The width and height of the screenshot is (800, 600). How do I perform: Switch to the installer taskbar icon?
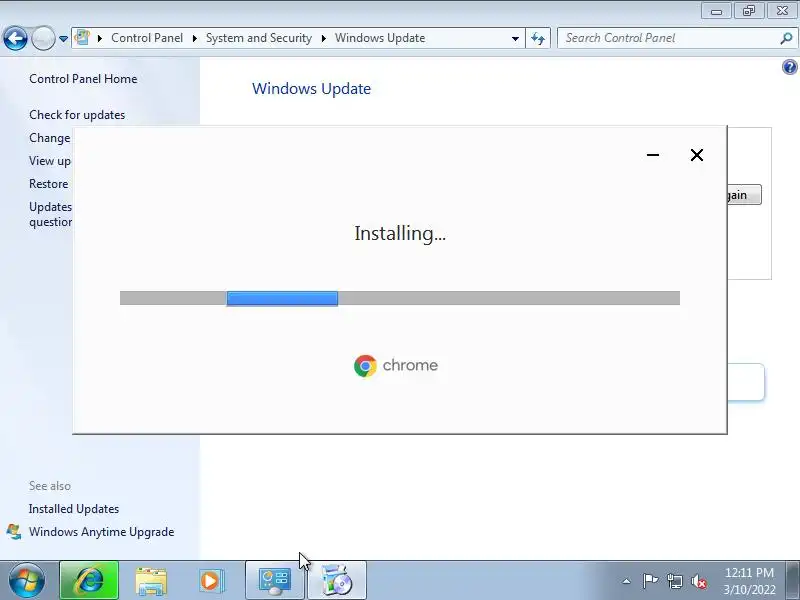coord(337,581)
